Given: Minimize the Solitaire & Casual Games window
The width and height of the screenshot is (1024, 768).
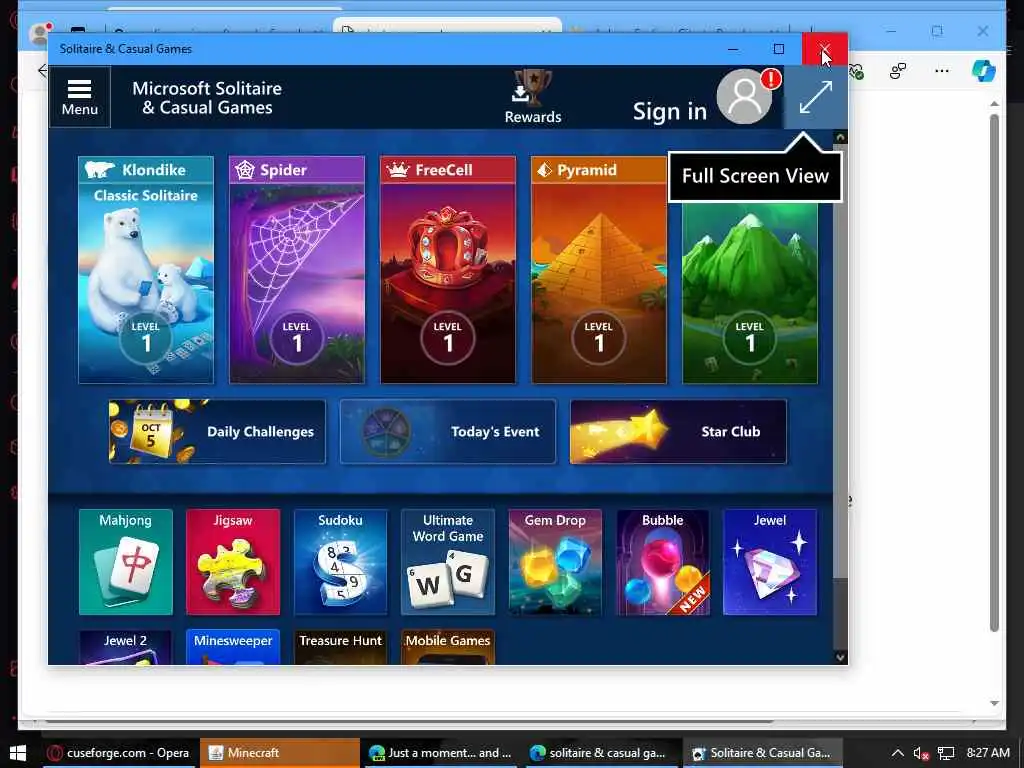Looking at the screenshot, I should tap(733, 49).
